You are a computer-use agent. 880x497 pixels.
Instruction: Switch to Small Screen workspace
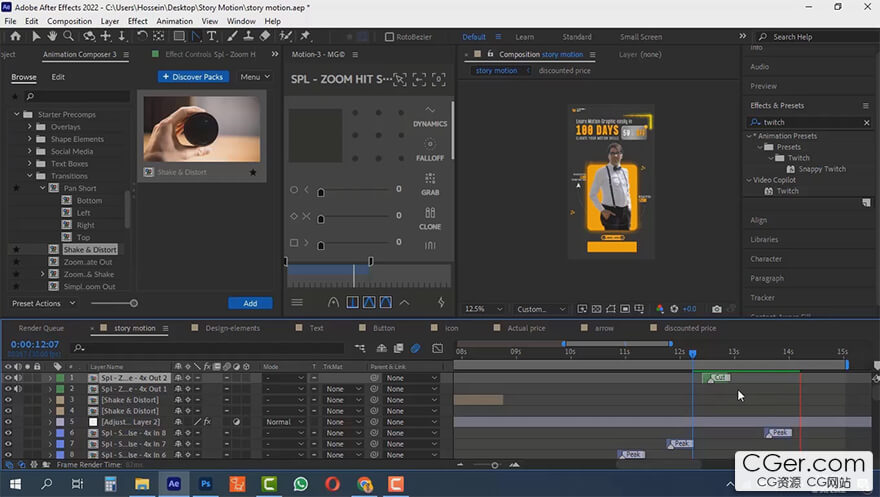pyautogui.click(x=641, y=37)
